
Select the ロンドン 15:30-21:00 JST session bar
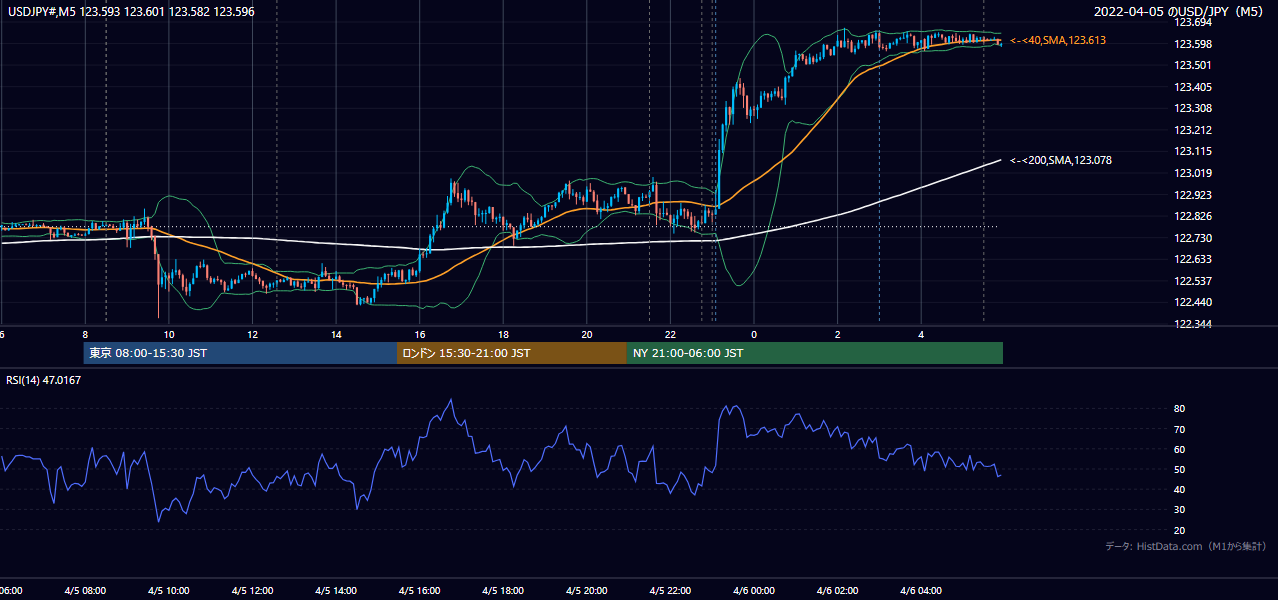[x=512, y=353]
